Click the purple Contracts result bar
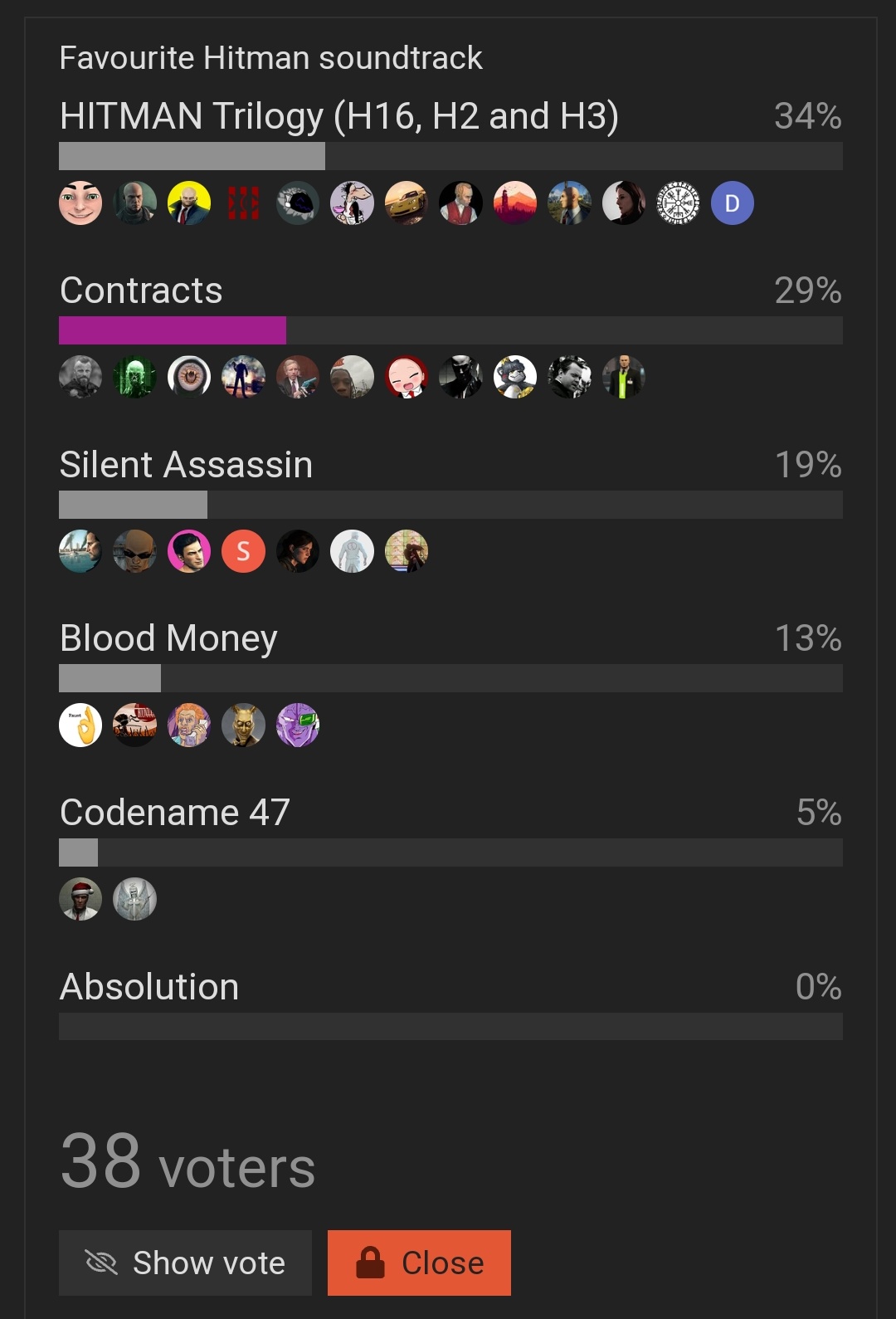This screenshot has height=1319, width=896. (173, 330)
